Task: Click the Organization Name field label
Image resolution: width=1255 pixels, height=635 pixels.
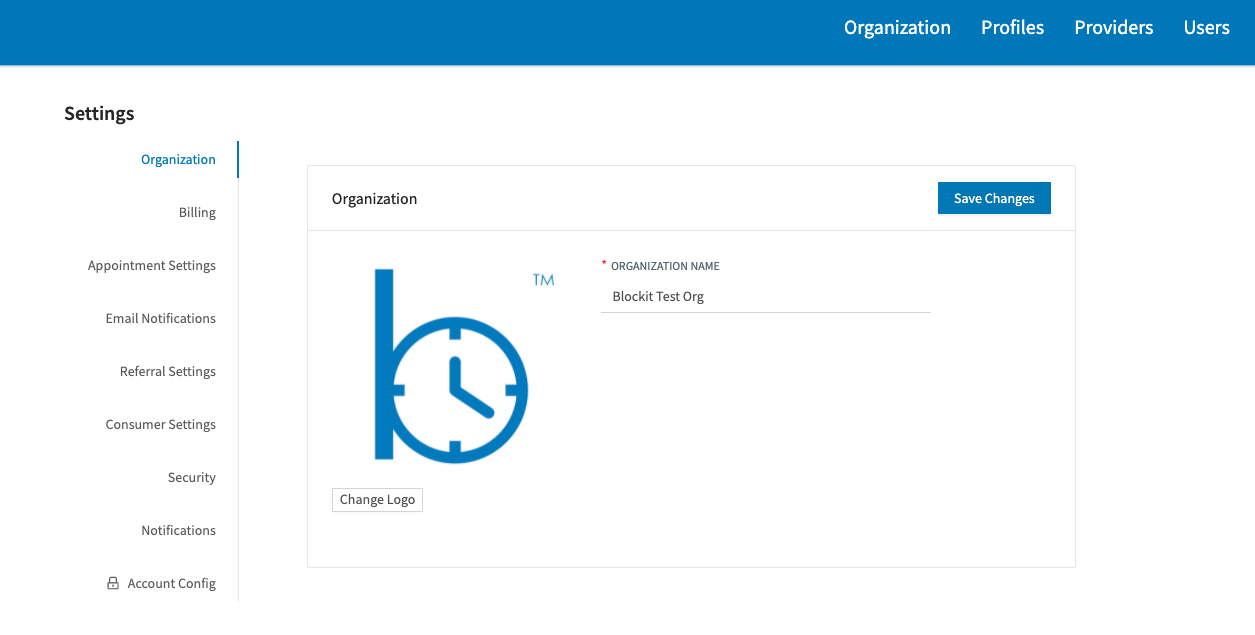Action: 665,267
